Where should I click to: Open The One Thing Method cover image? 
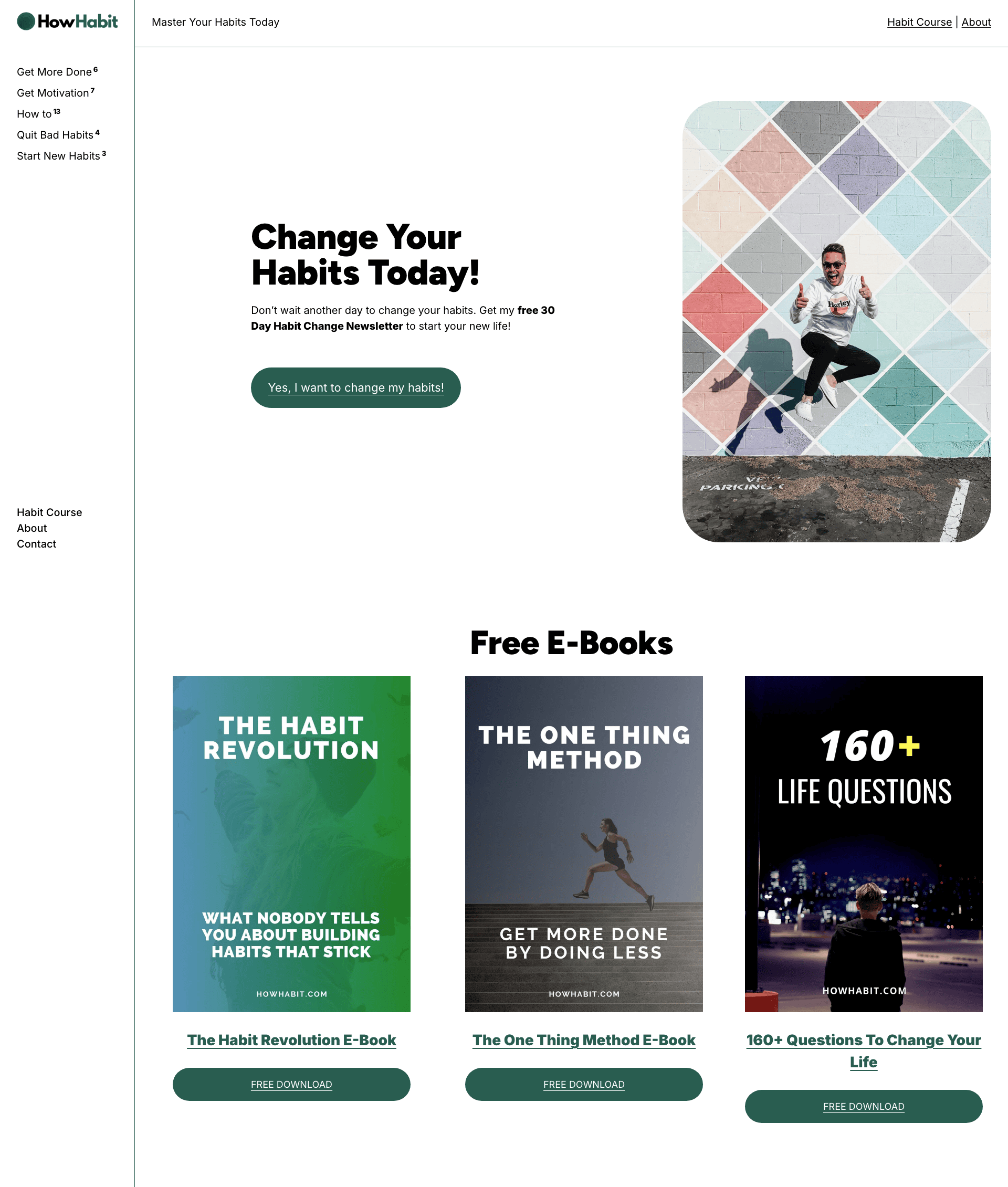tap(583, 844)
